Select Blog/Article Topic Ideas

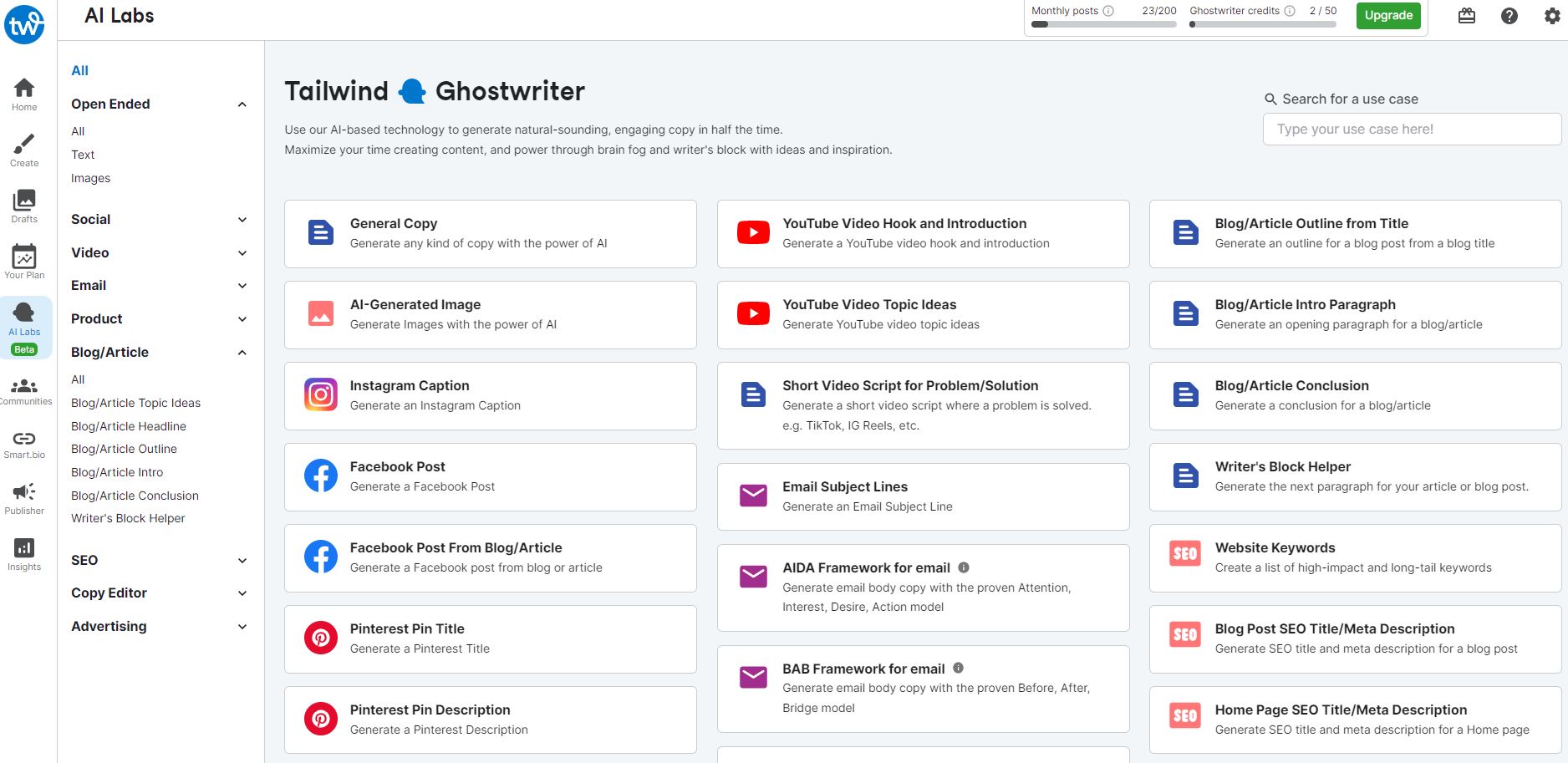point(135,403)
